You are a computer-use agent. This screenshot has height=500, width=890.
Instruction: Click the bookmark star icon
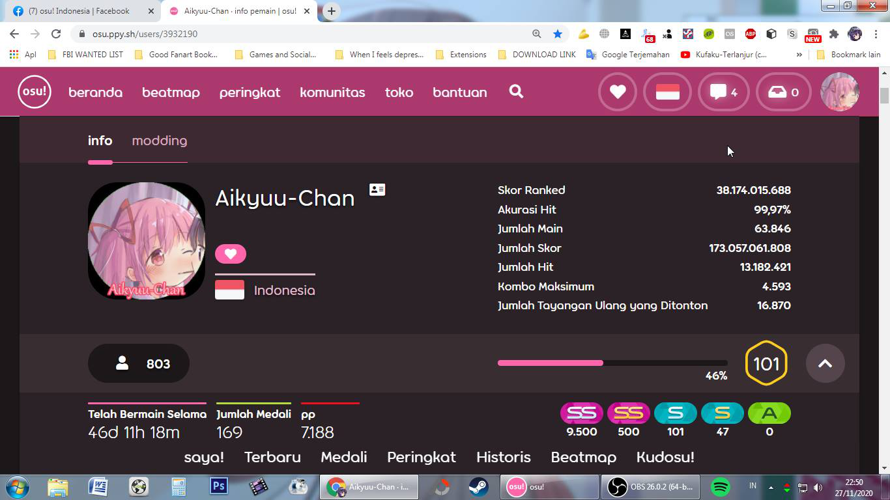coord(557,34)
